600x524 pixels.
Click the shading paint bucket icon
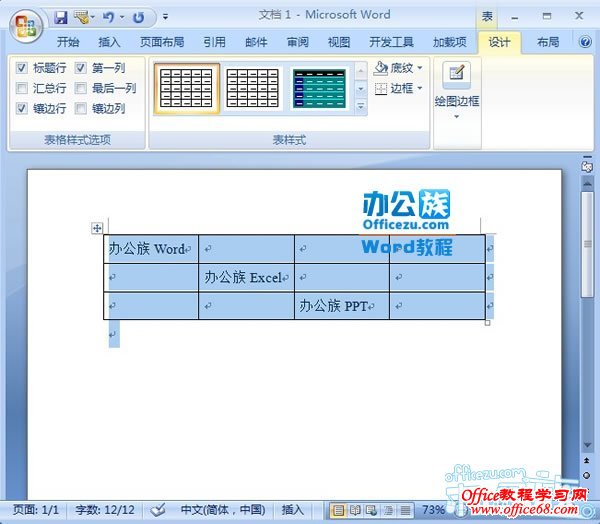[x=381, y=68]
